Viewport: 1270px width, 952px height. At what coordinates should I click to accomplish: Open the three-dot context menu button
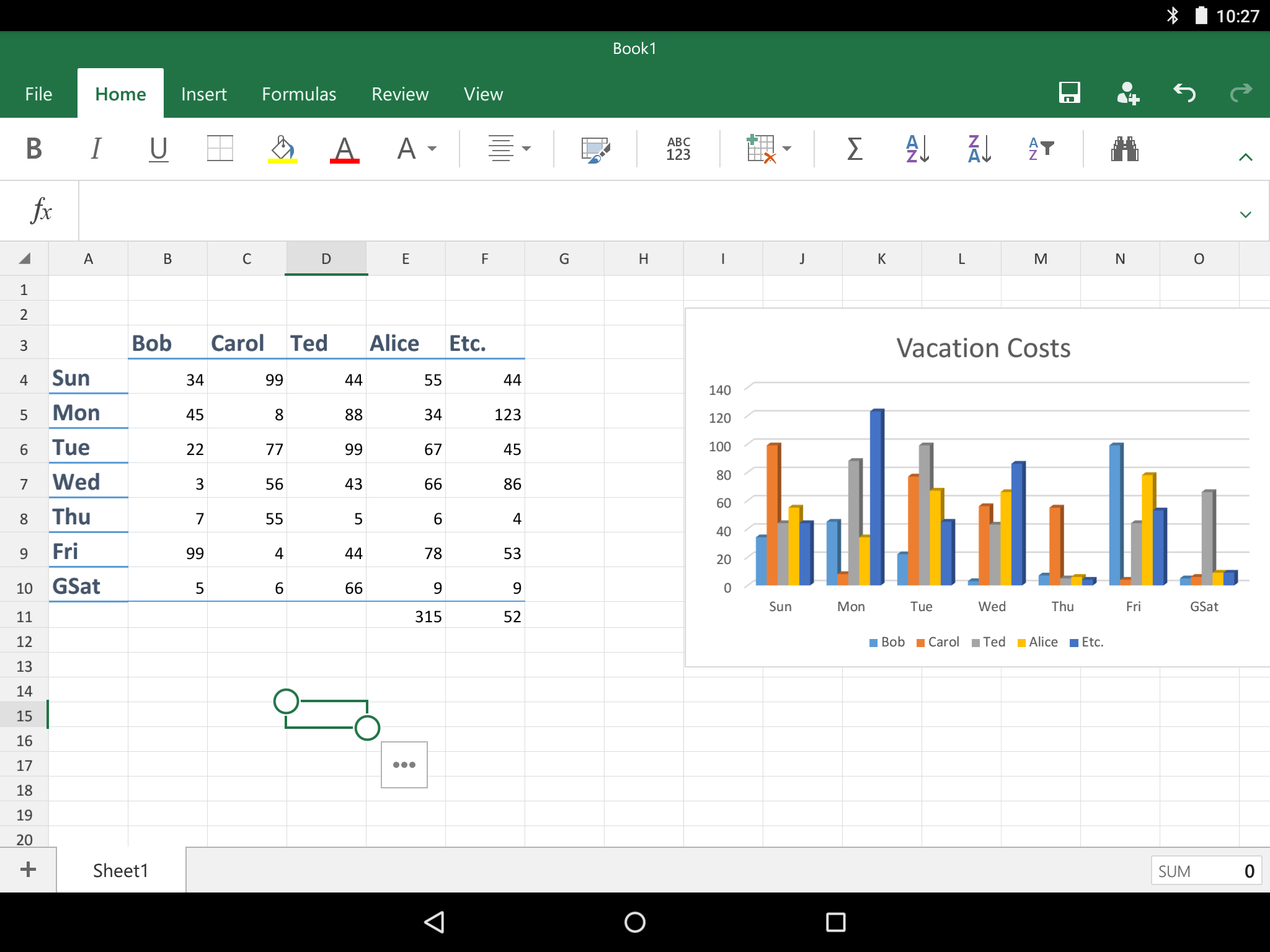point(404,765)
